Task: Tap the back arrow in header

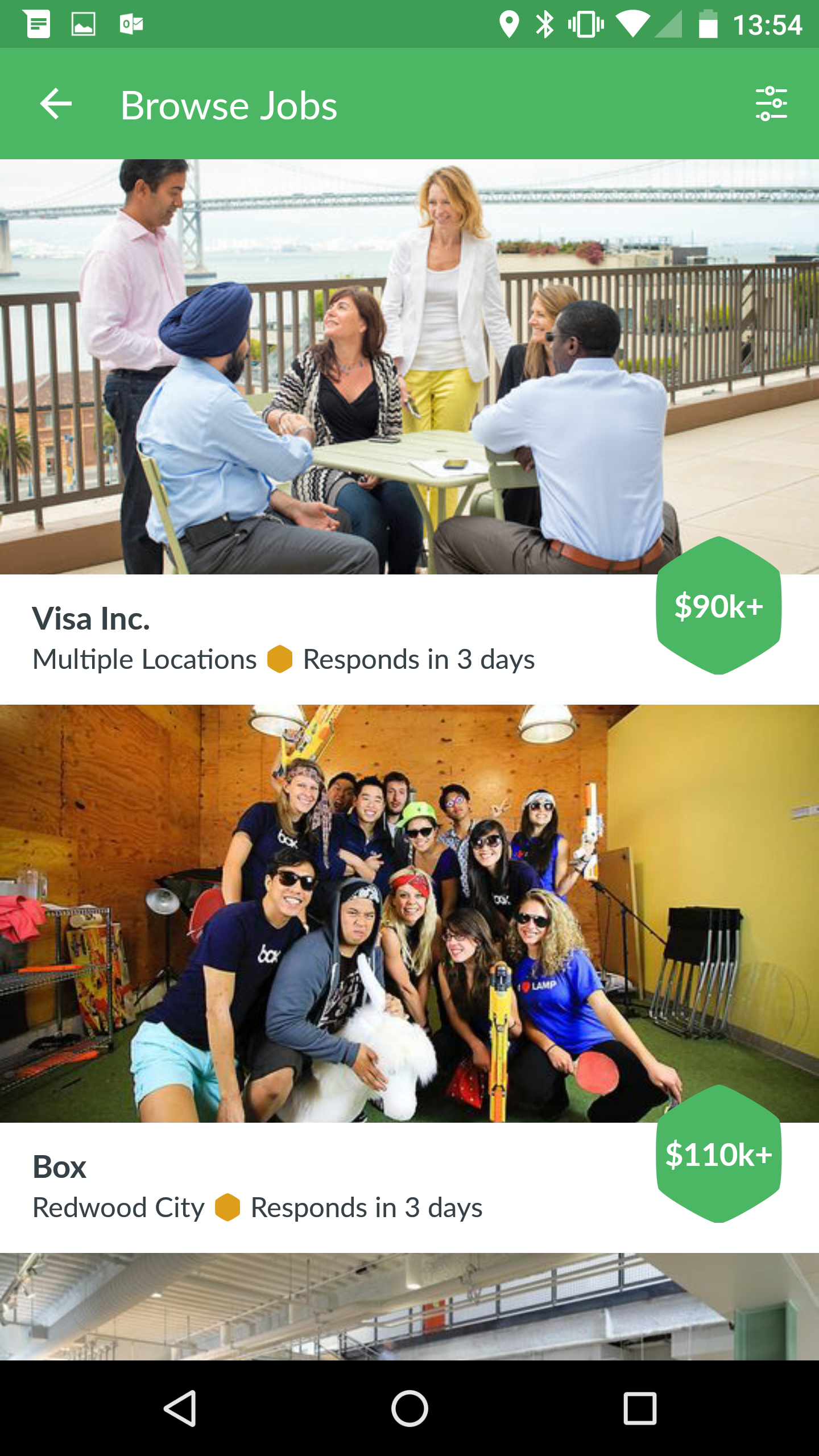Action: pos(56,104)
